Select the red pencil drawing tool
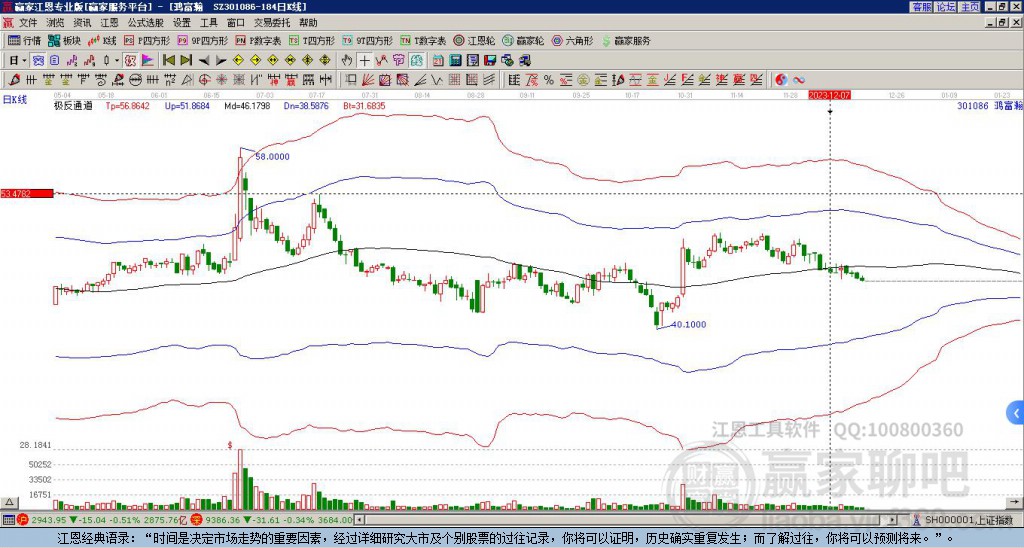 point(14,80)
